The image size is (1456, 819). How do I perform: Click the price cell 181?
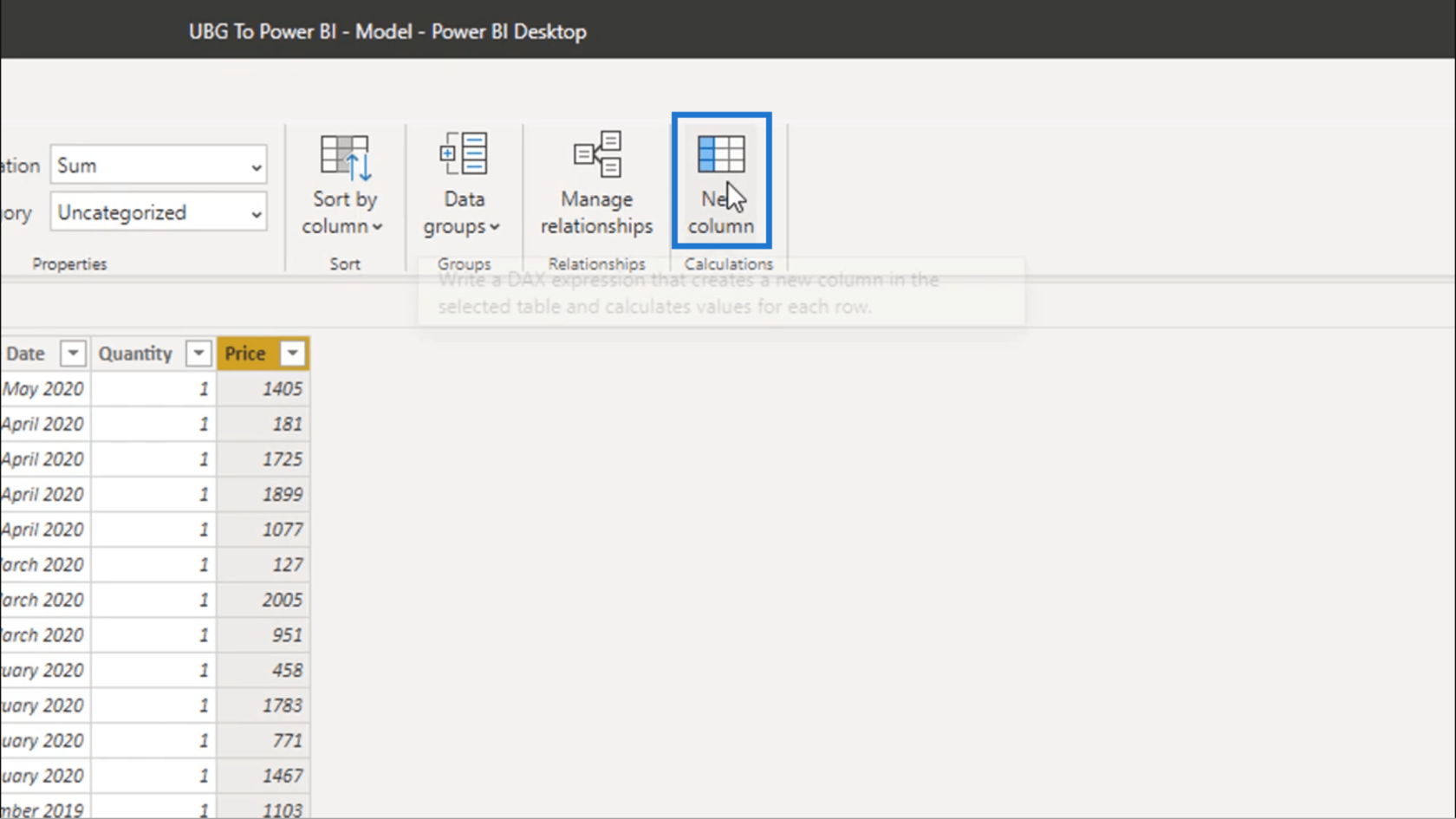point(263,425)
